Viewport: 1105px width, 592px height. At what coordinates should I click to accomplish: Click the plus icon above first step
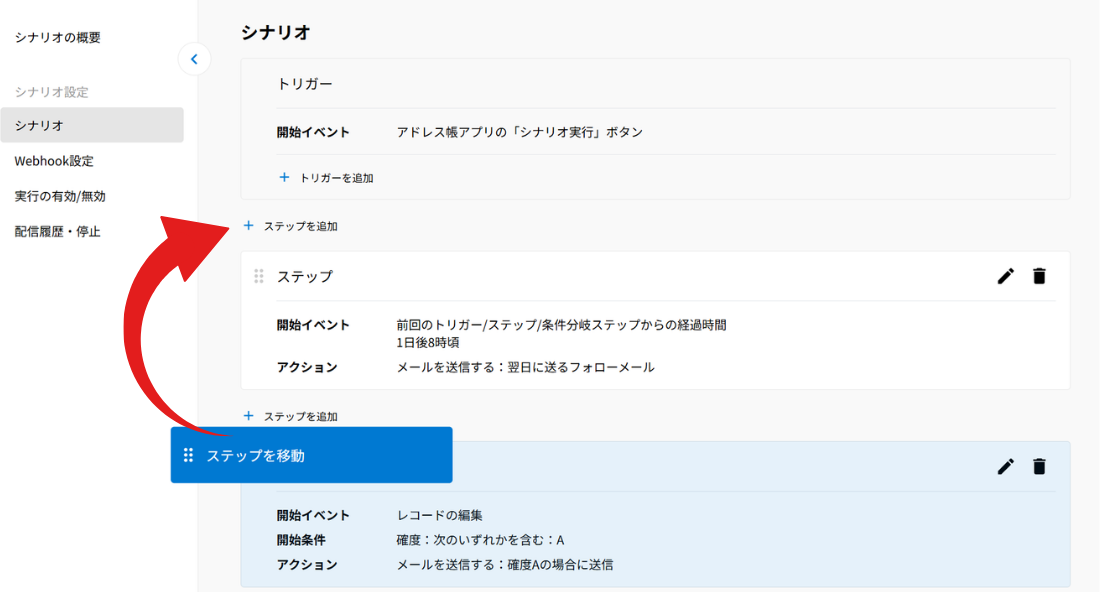point(248,226)
